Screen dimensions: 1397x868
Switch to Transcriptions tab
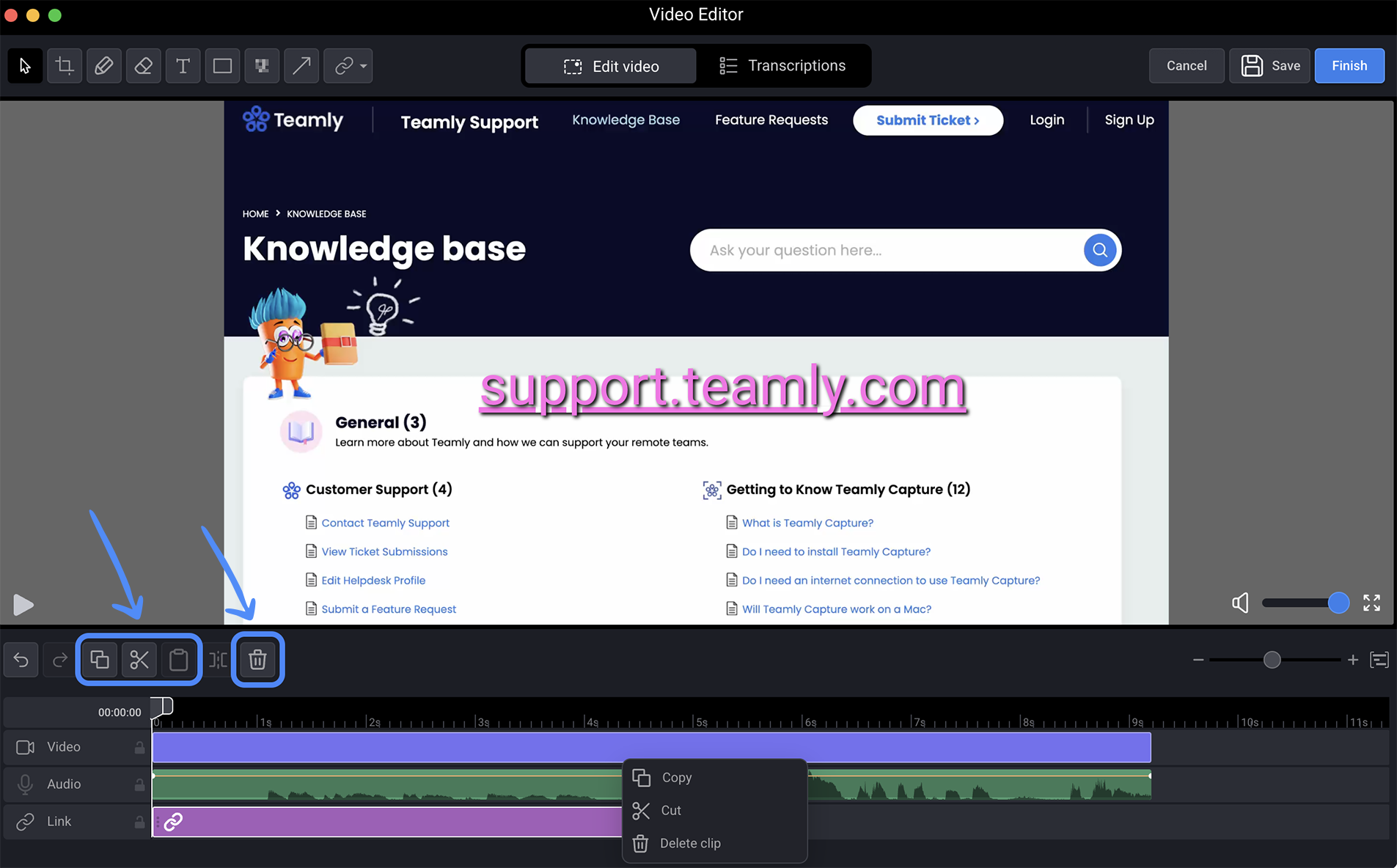[x=782, y=66]
